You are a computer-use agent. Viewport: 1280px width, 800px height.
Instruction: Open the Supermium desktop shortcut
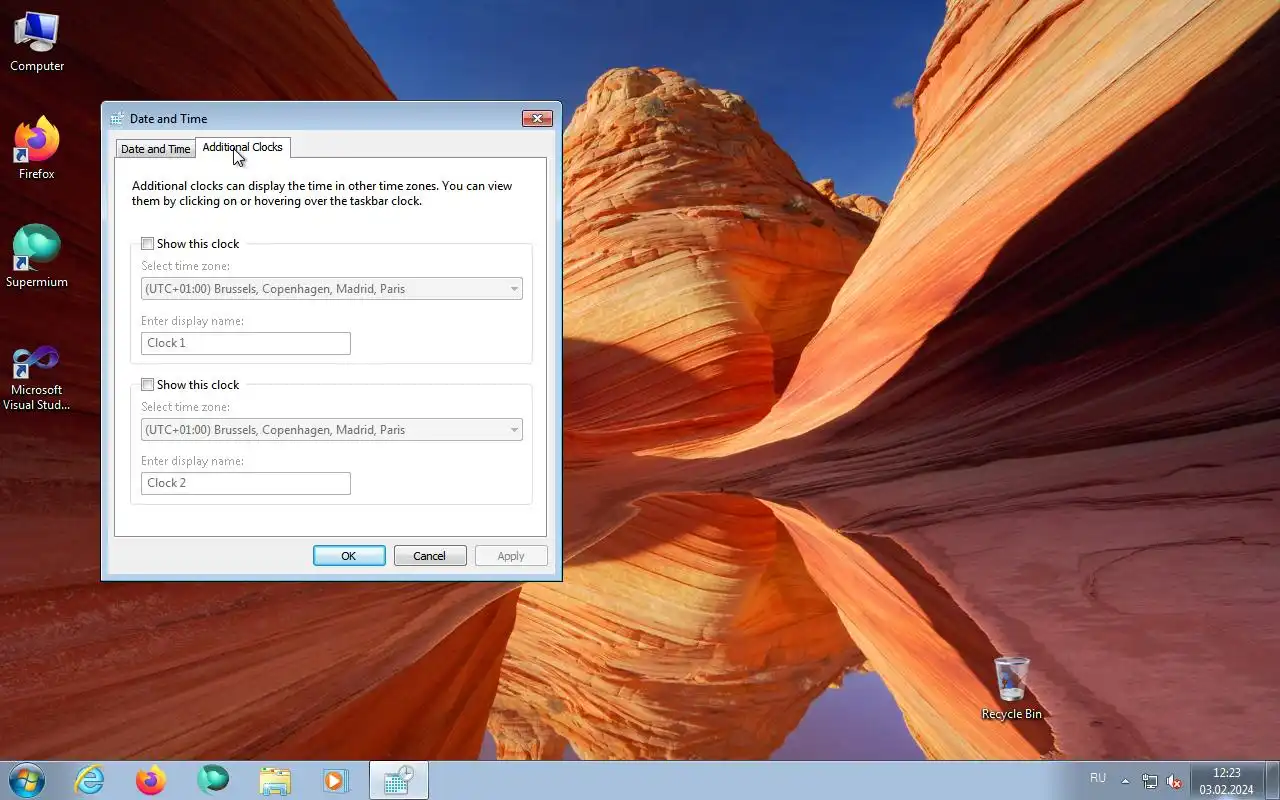[x=37, y=258]
